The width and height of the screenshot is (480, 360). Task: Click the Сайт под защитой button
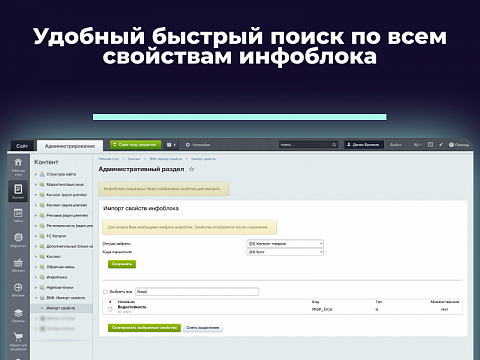[x=136, y=145]
